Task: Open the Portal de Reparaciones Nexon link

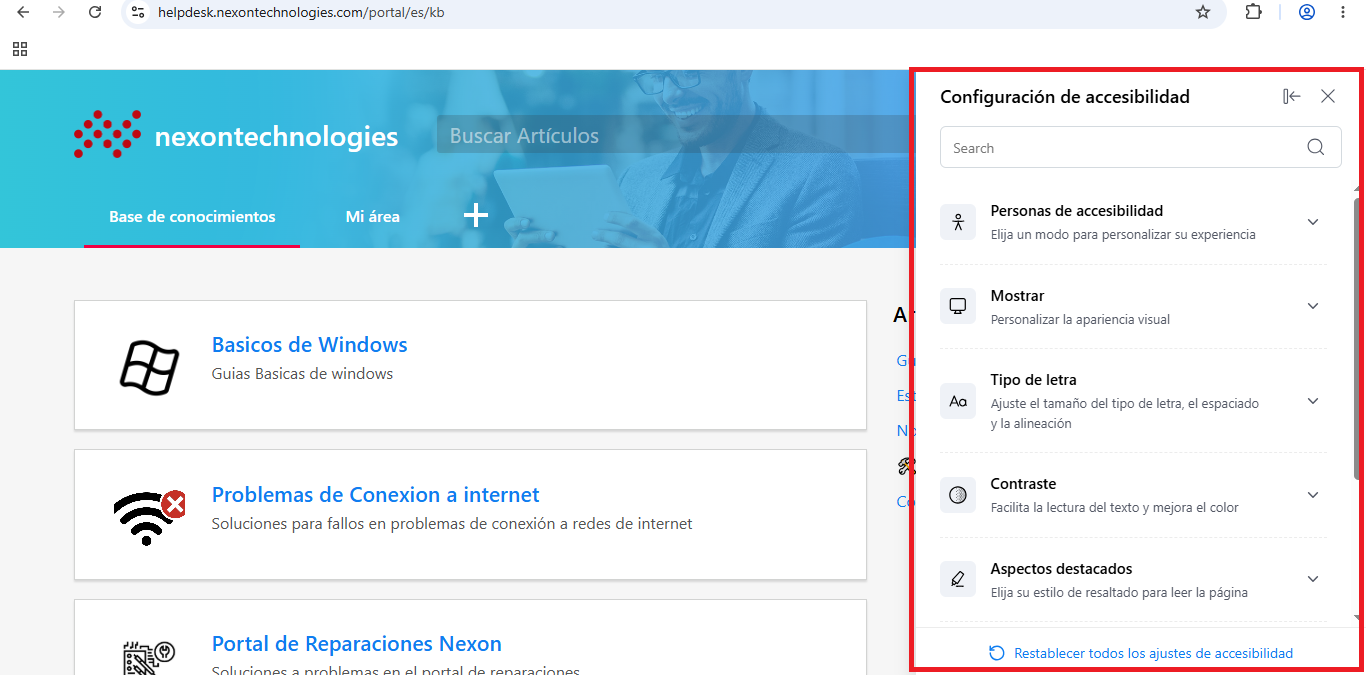Action: 357,644
